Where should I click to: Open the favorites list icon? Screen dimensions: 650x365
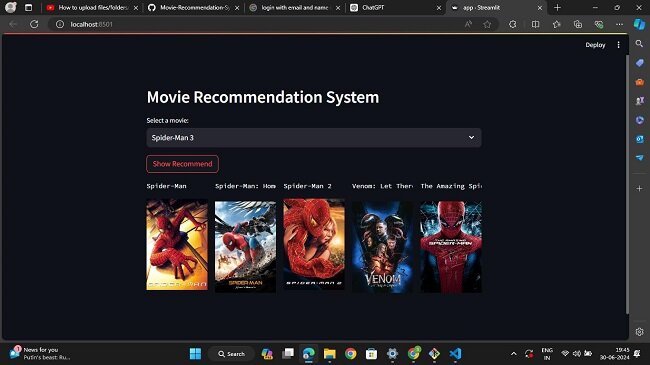556,24
